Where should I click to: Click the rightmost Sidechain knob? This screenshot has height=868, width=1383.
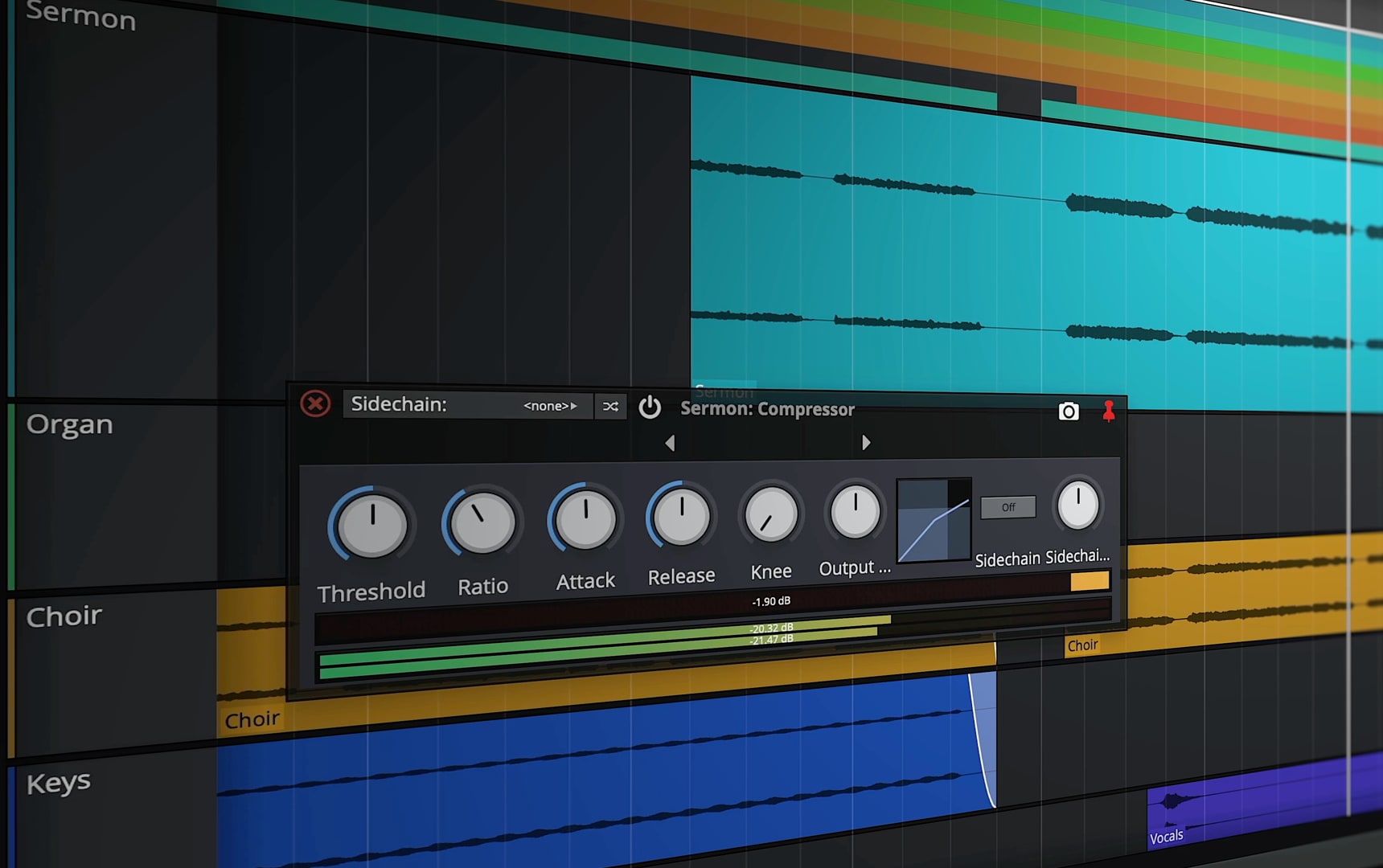[x=1078, y=505]
